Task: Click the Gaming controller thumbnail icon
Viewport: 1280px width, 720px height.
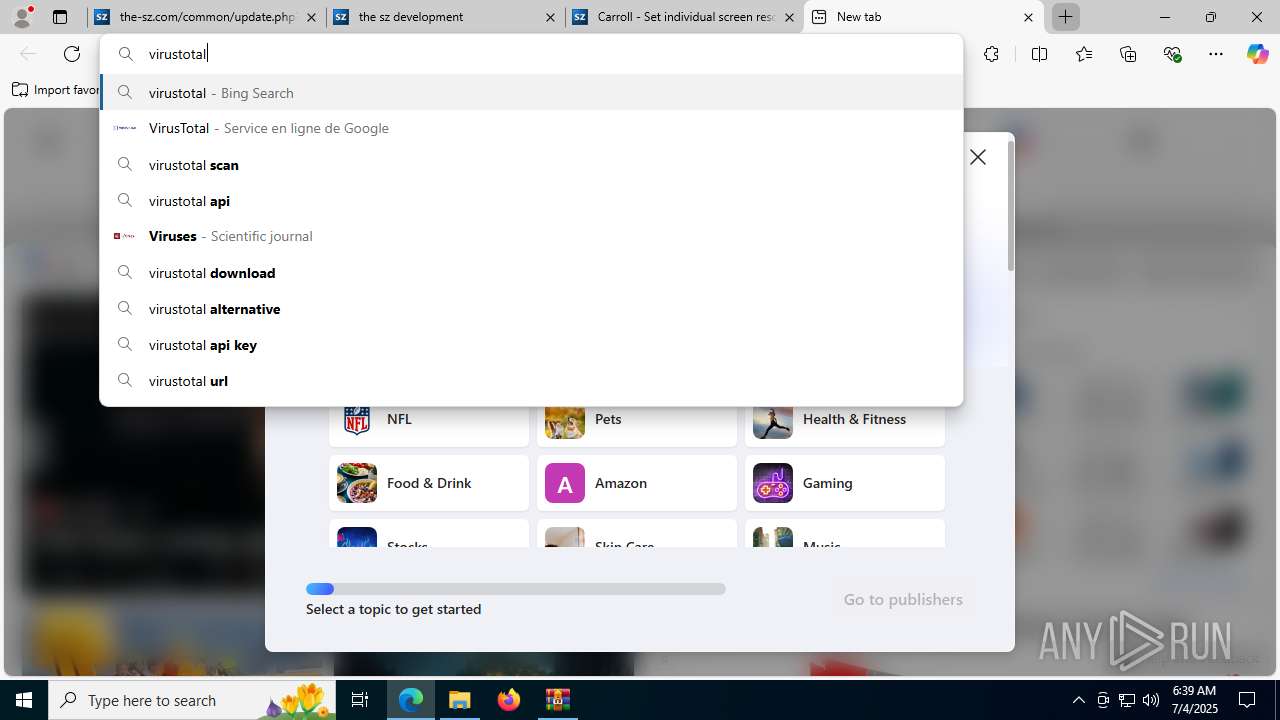Action: [773, 483]
